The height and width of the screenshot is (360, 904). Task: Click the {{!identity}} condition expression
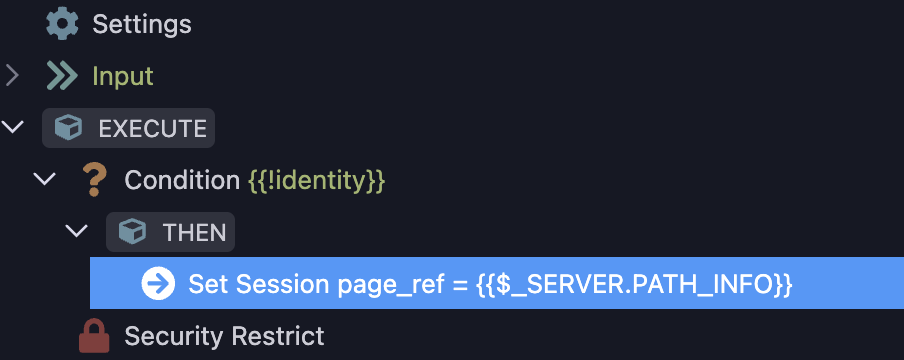tap(317, 181)
